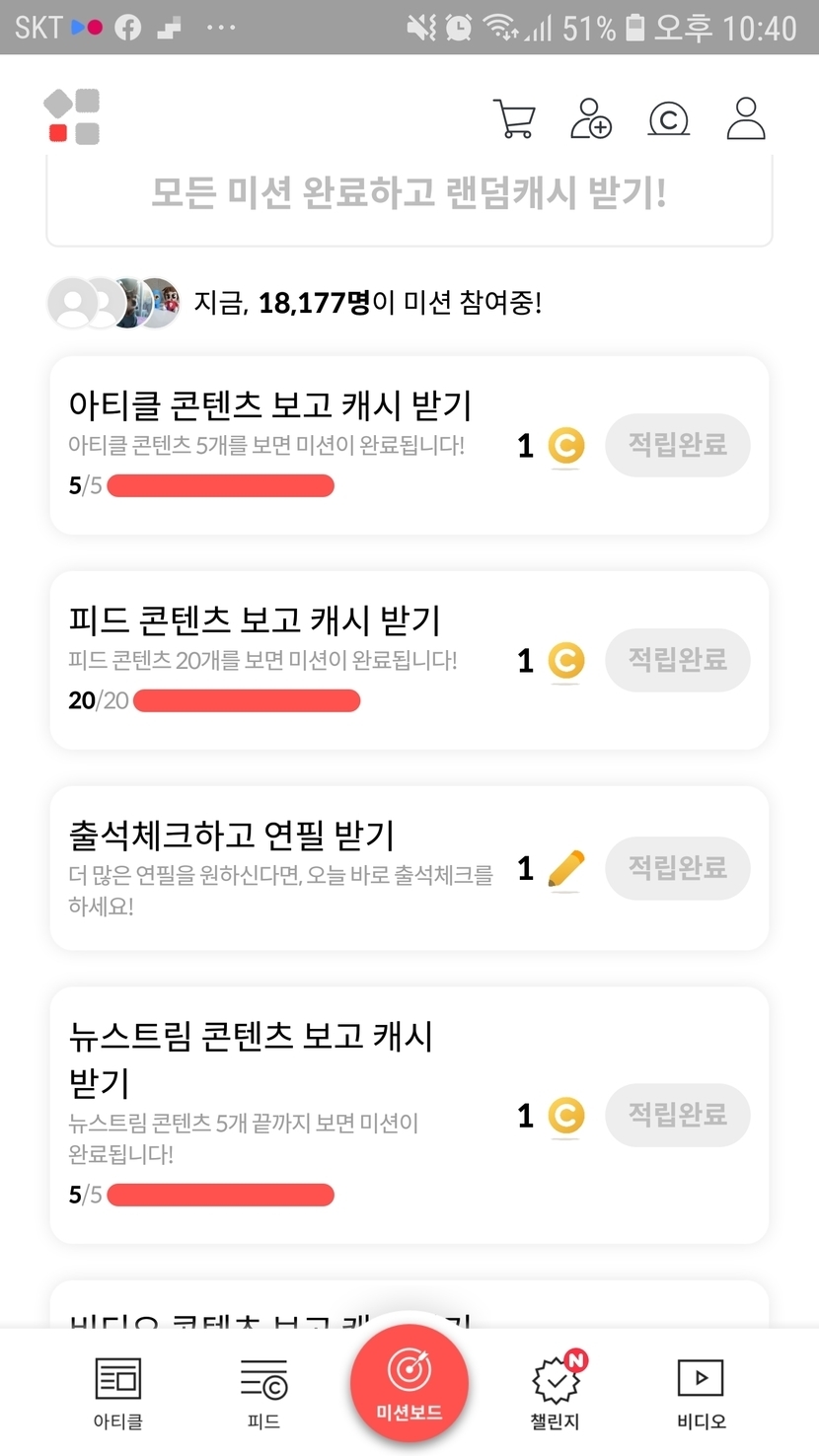Go to the 챌린지 tab
The image size is (819, 1456).
pyautogui.click(x=556, y=1393)
